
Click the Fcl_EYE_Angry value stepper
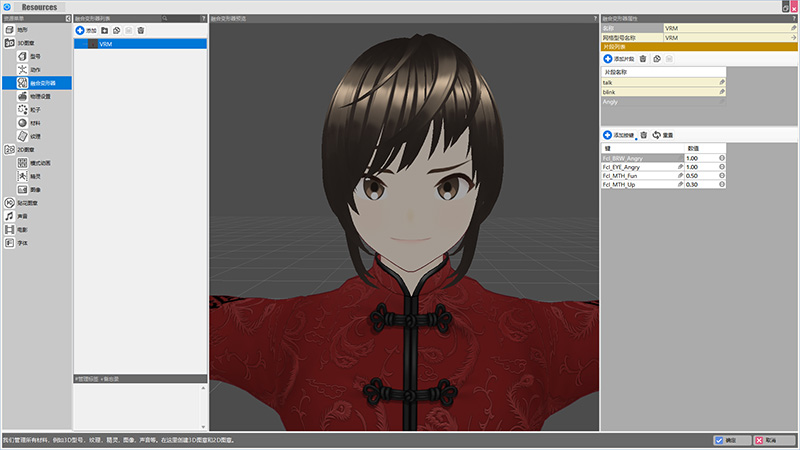722,166
